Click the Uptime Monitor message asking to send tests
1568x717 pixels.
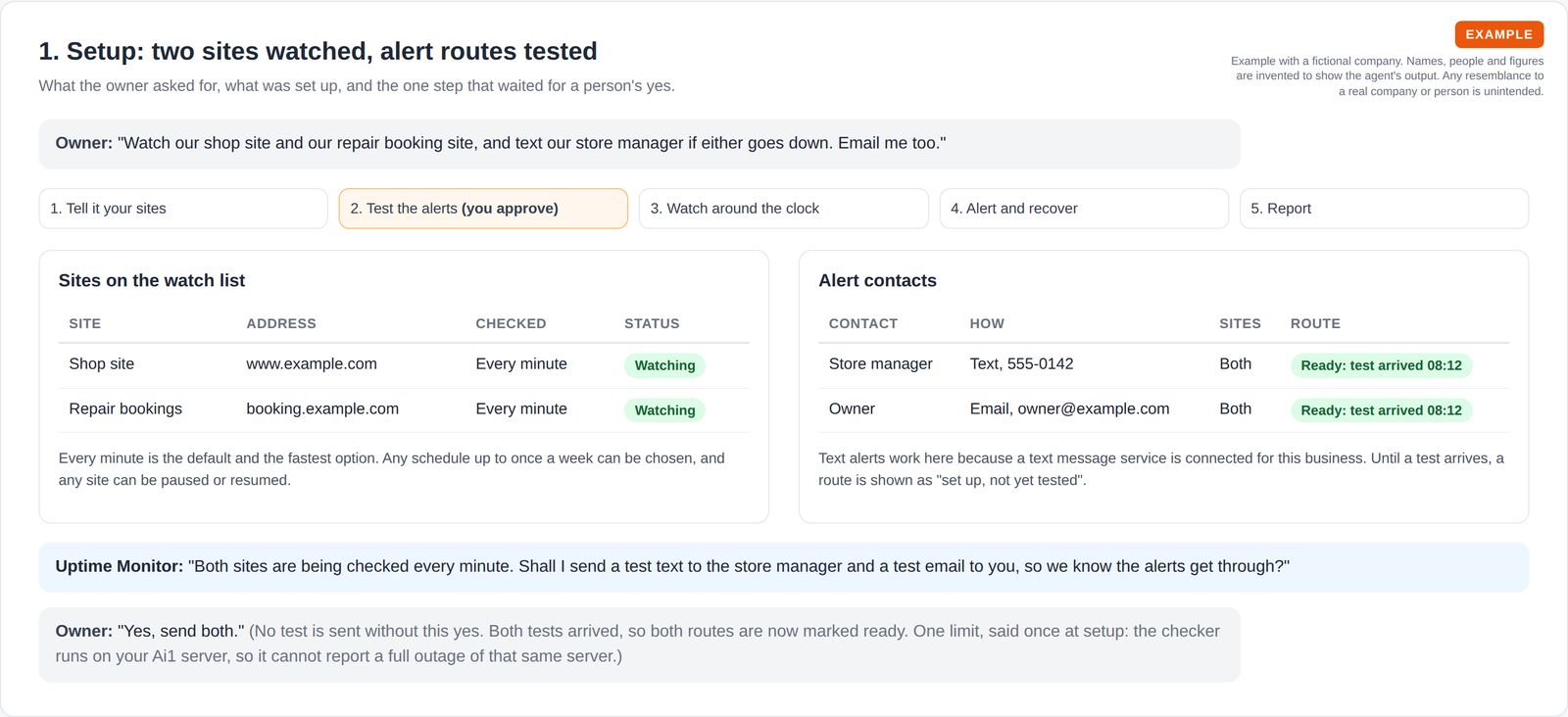click(784, 567)
